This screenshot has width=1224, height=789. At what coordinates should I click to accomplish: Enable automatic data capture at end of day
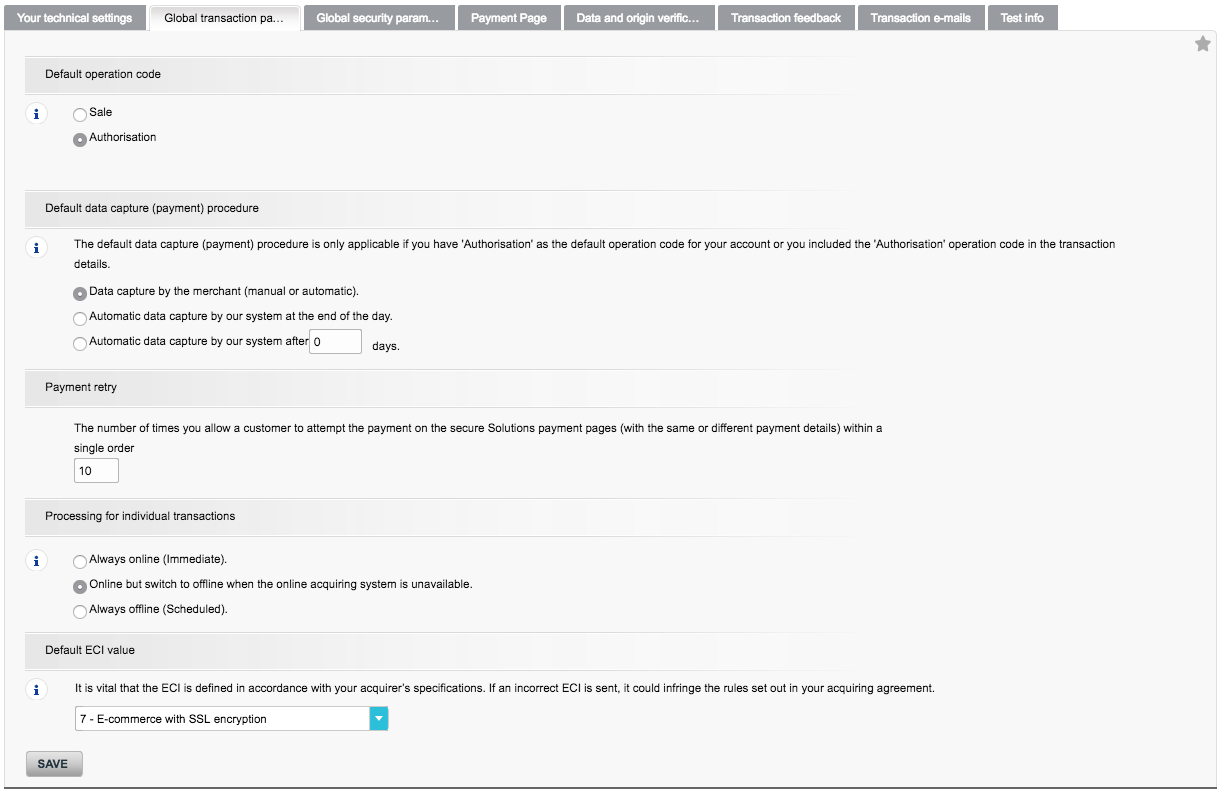79,318
